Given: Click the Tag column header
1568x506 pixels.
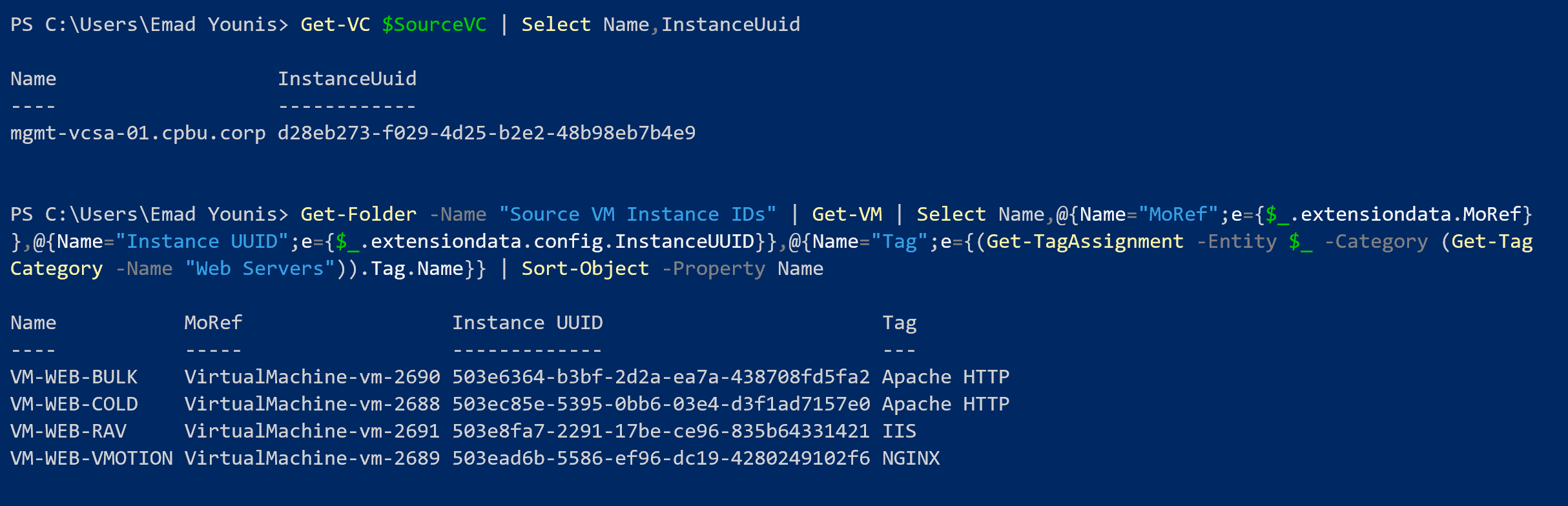Looking at the screenshot, I should point(900,323).
